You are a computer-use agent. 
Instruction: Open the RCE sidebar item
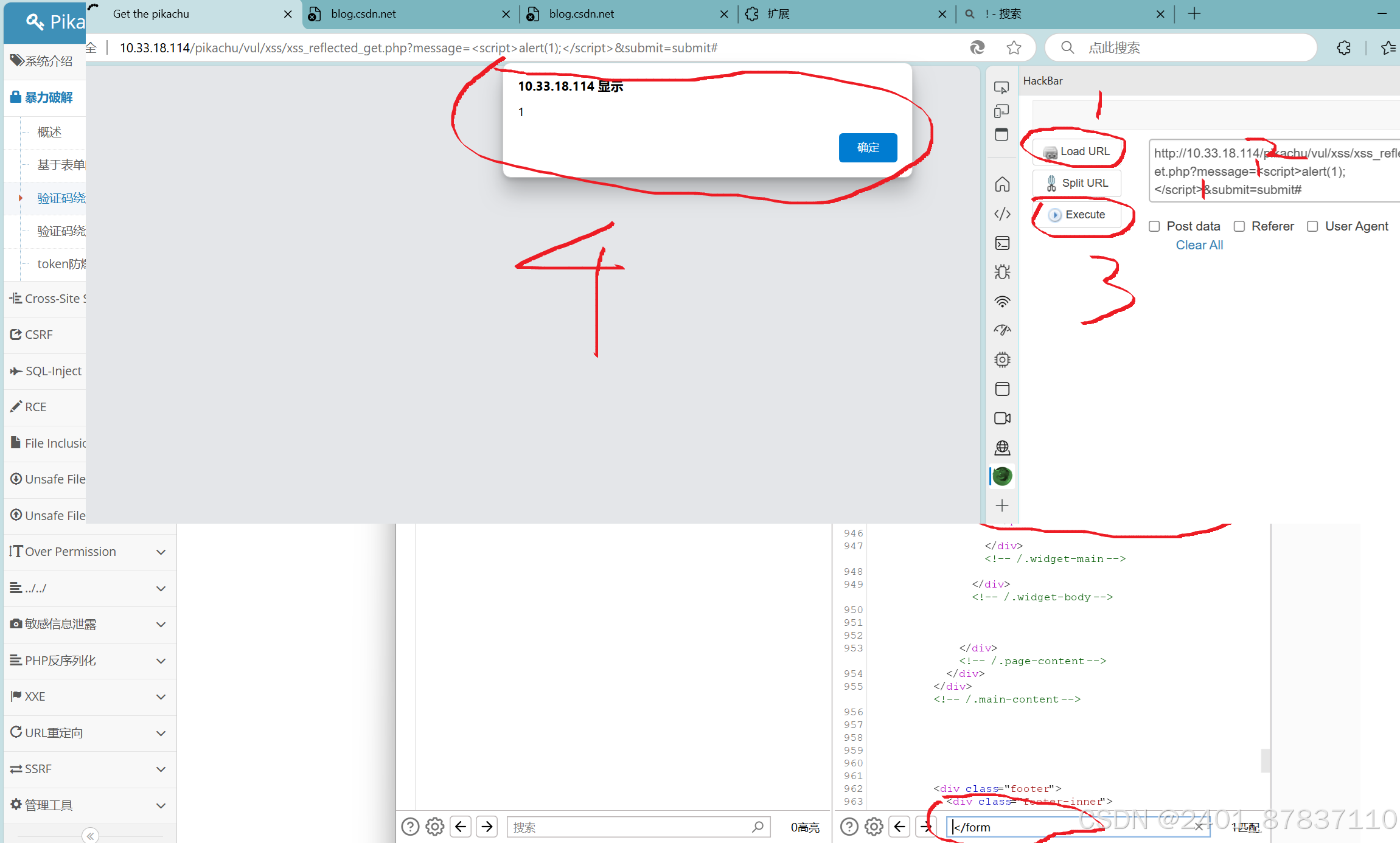click(45, 407)
